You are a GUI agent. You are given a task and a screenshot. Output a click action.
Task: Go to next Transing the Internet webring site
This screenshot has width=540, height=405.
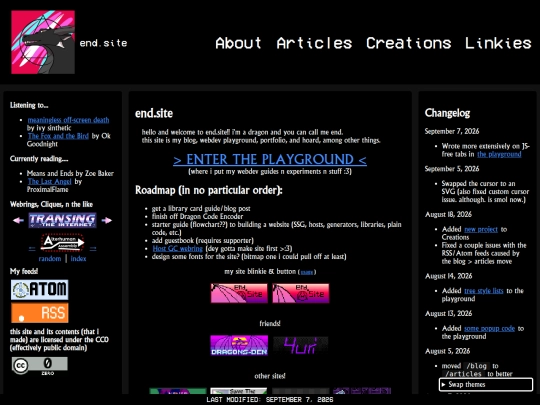click(x=107, y=220)
